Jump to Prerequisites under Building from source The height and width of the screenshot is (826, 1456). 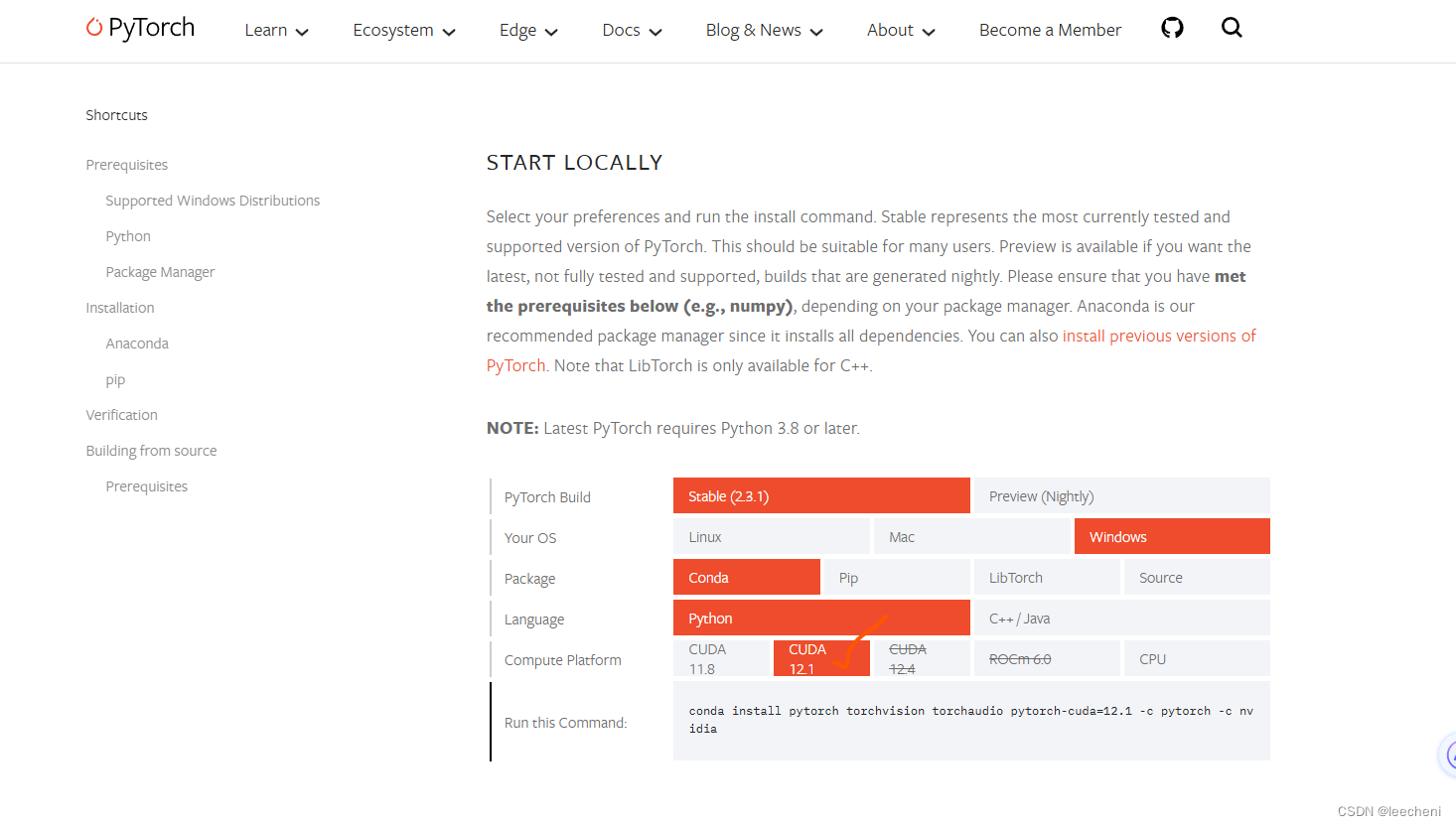coord(147,486)
